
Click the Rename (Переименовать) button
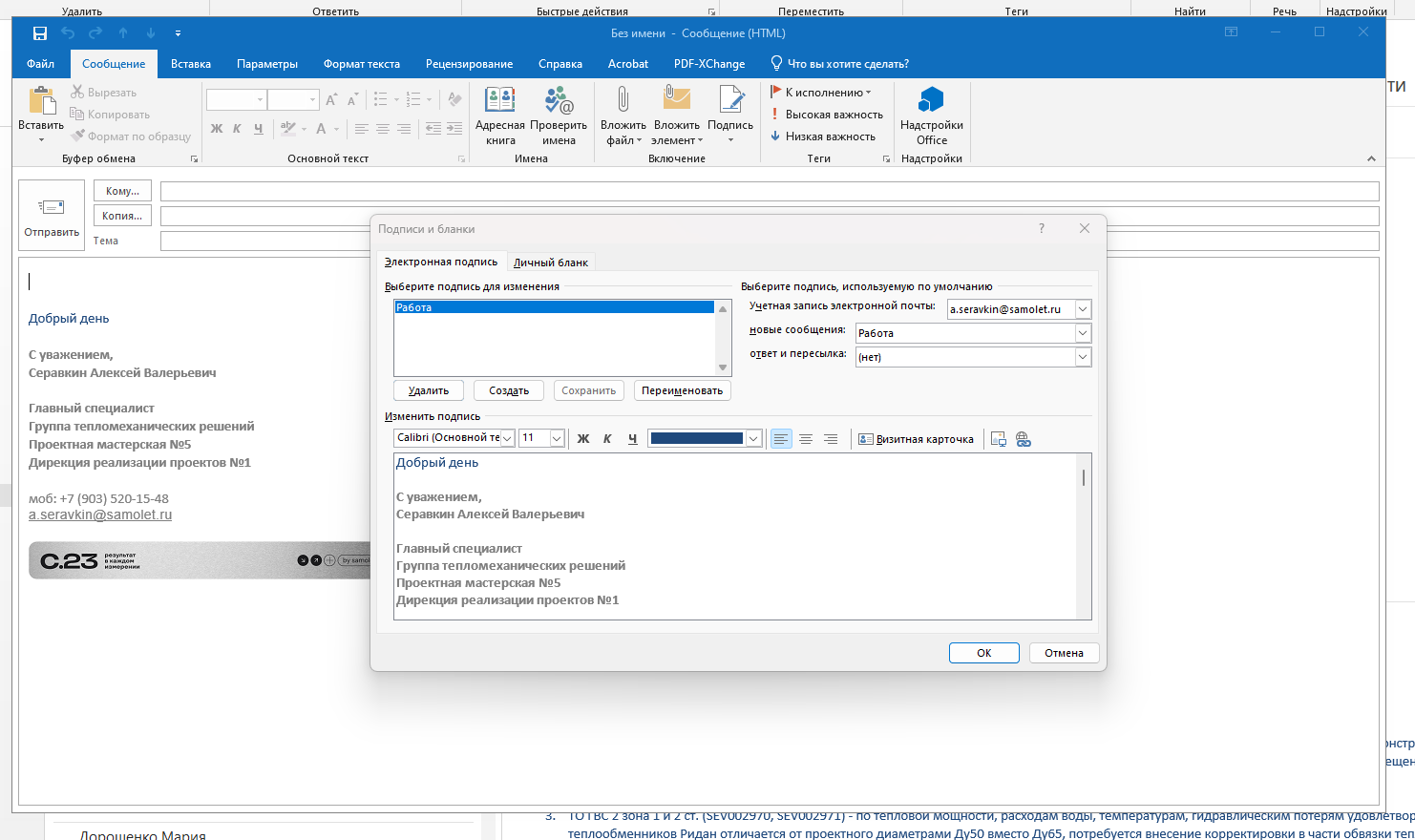click(683, 390)
